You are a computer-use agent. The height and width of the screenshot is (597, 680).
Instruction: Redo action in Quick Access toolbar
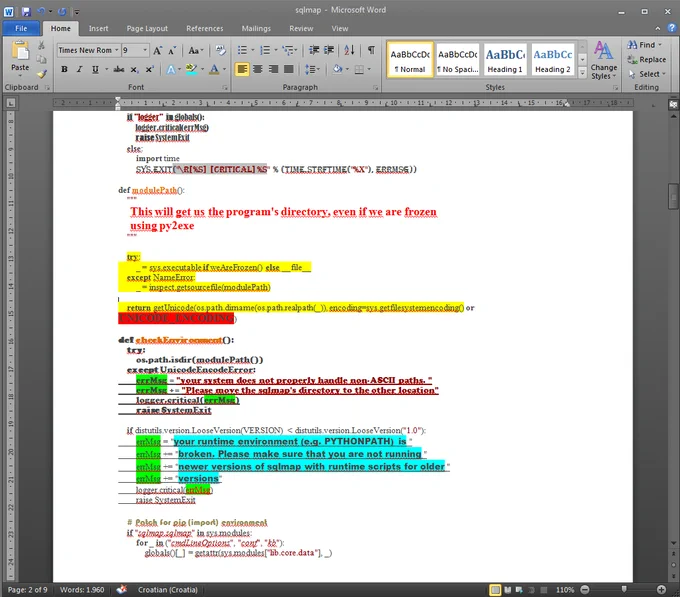click(62, 11)
